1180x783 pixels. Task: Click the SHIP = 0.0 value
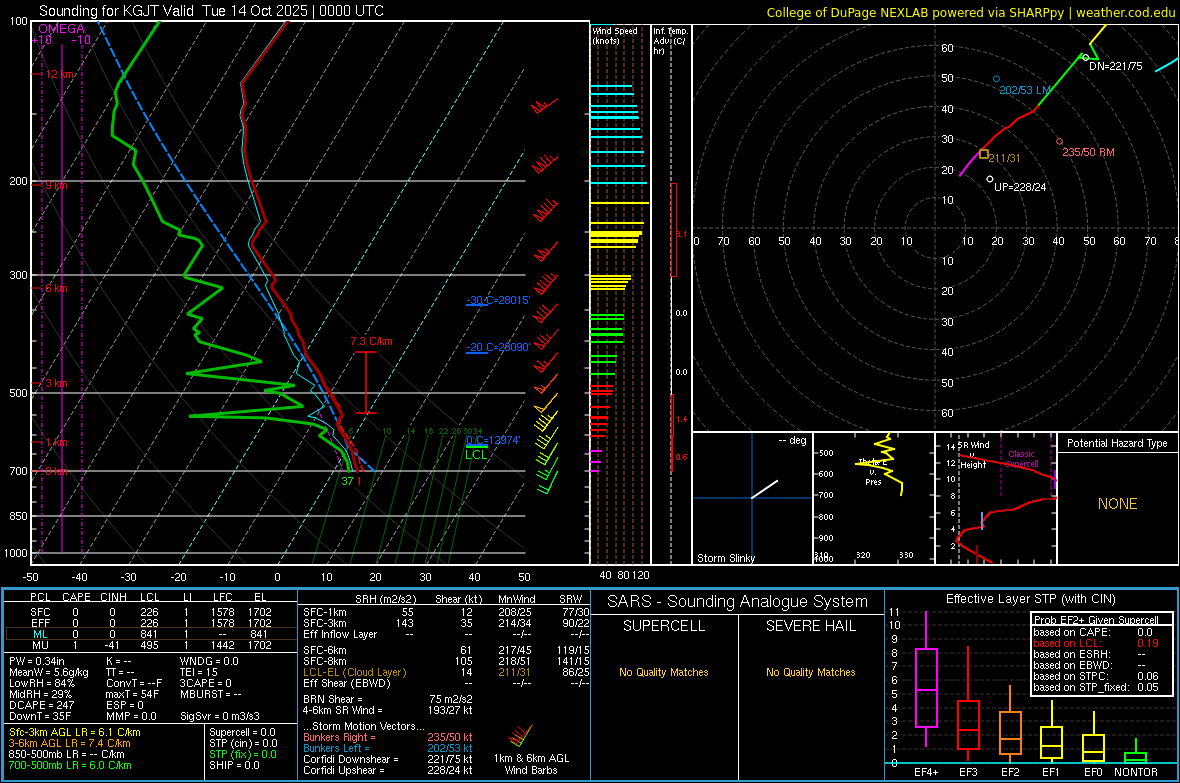tap(234, 765)
